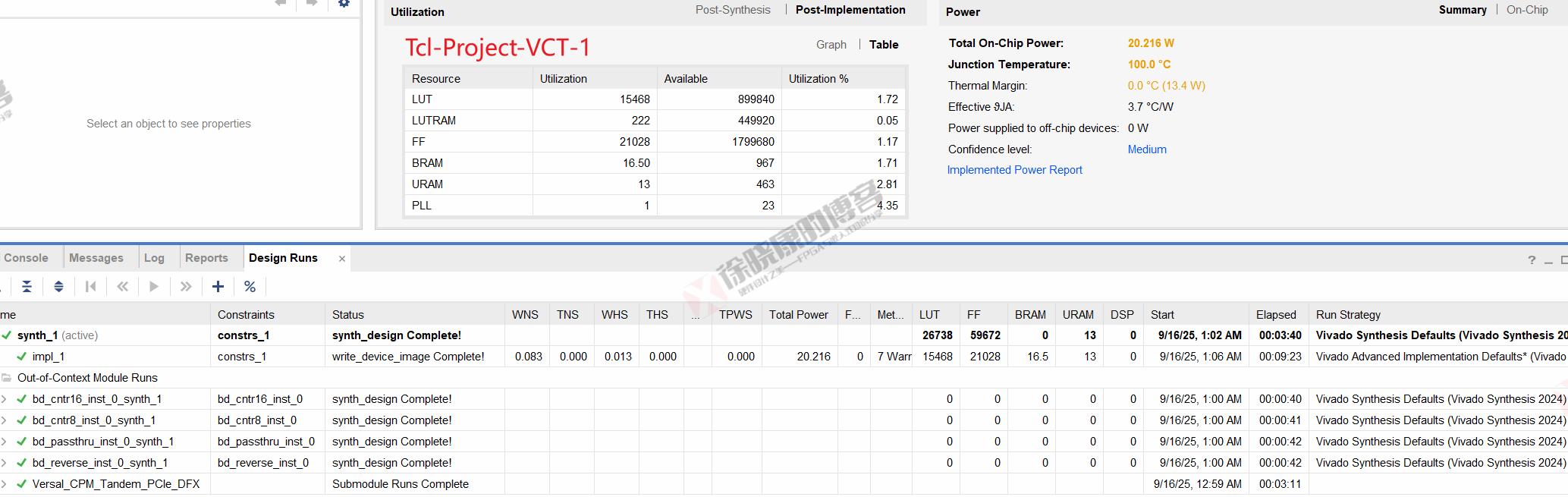
Task: Click the PLL row in utilization table
Action: 655,206
